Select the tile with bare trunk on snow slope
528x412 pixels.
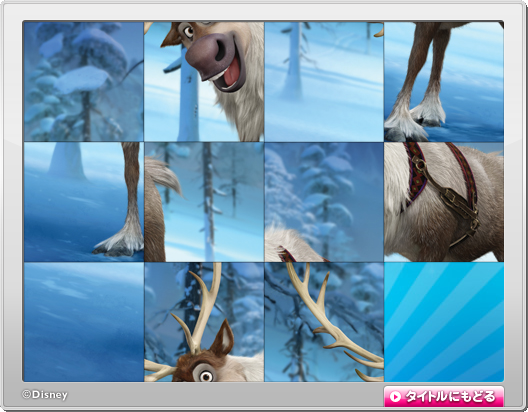click(324, 81)
